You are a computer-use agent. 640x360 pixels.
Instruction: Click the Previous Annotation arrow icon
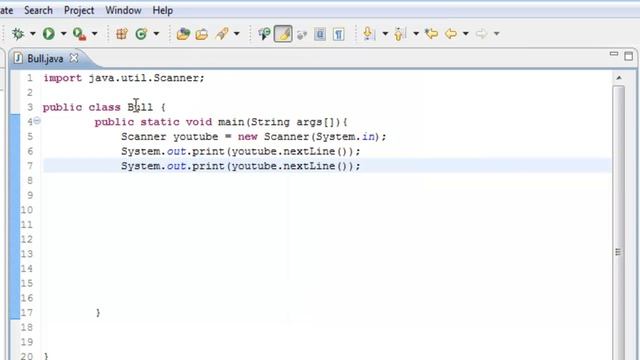tap(400, 33)
